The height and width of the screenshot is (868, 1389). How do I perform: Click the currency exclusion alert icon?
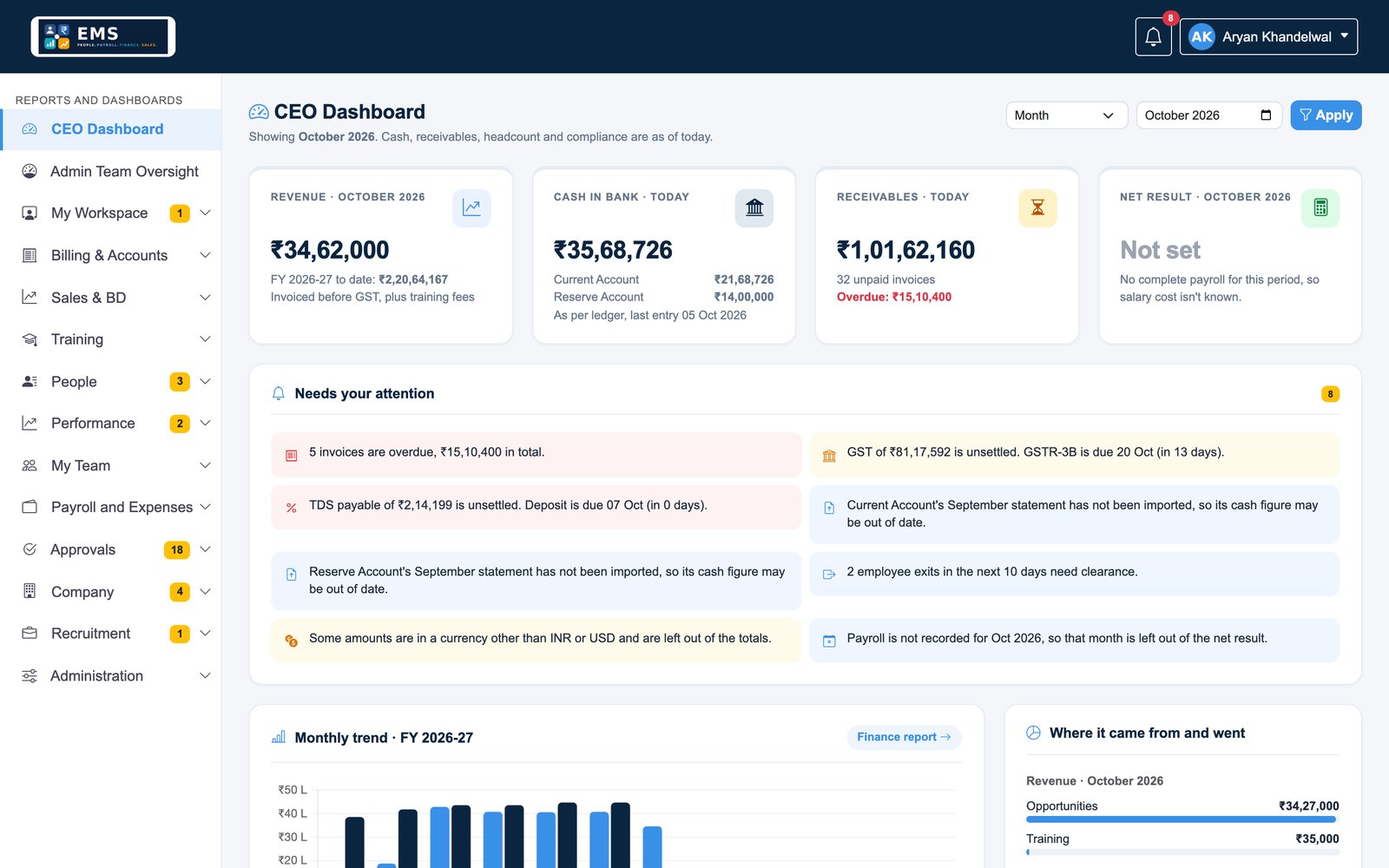[292, 641]
